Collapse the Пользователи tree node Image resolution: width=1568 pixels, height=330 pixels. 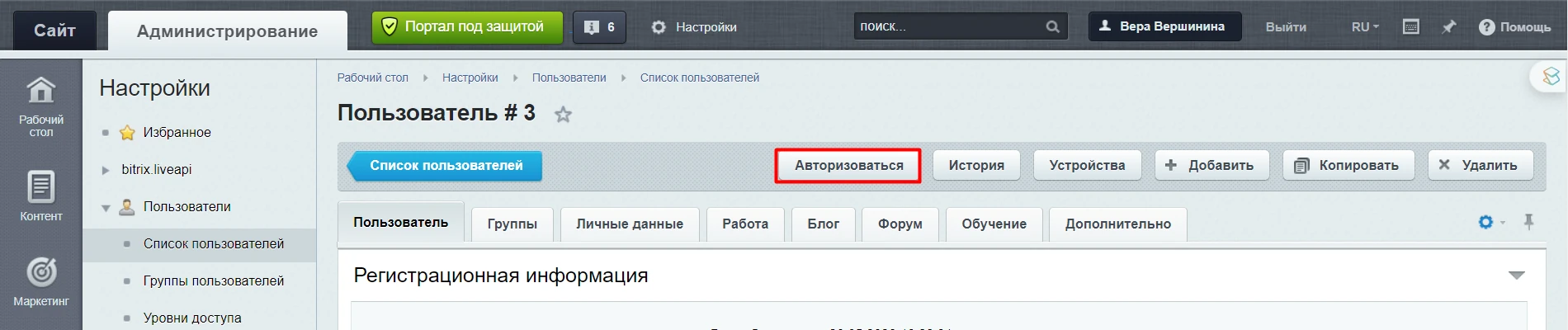pos(106,208)
